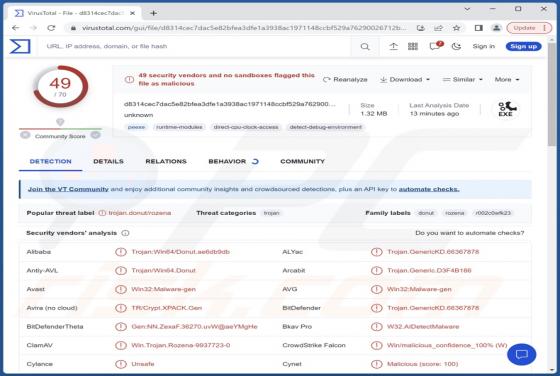Open the chat bubble button
Image resolution: width=560 pixels, height=376 pixels.
(521, 354)
